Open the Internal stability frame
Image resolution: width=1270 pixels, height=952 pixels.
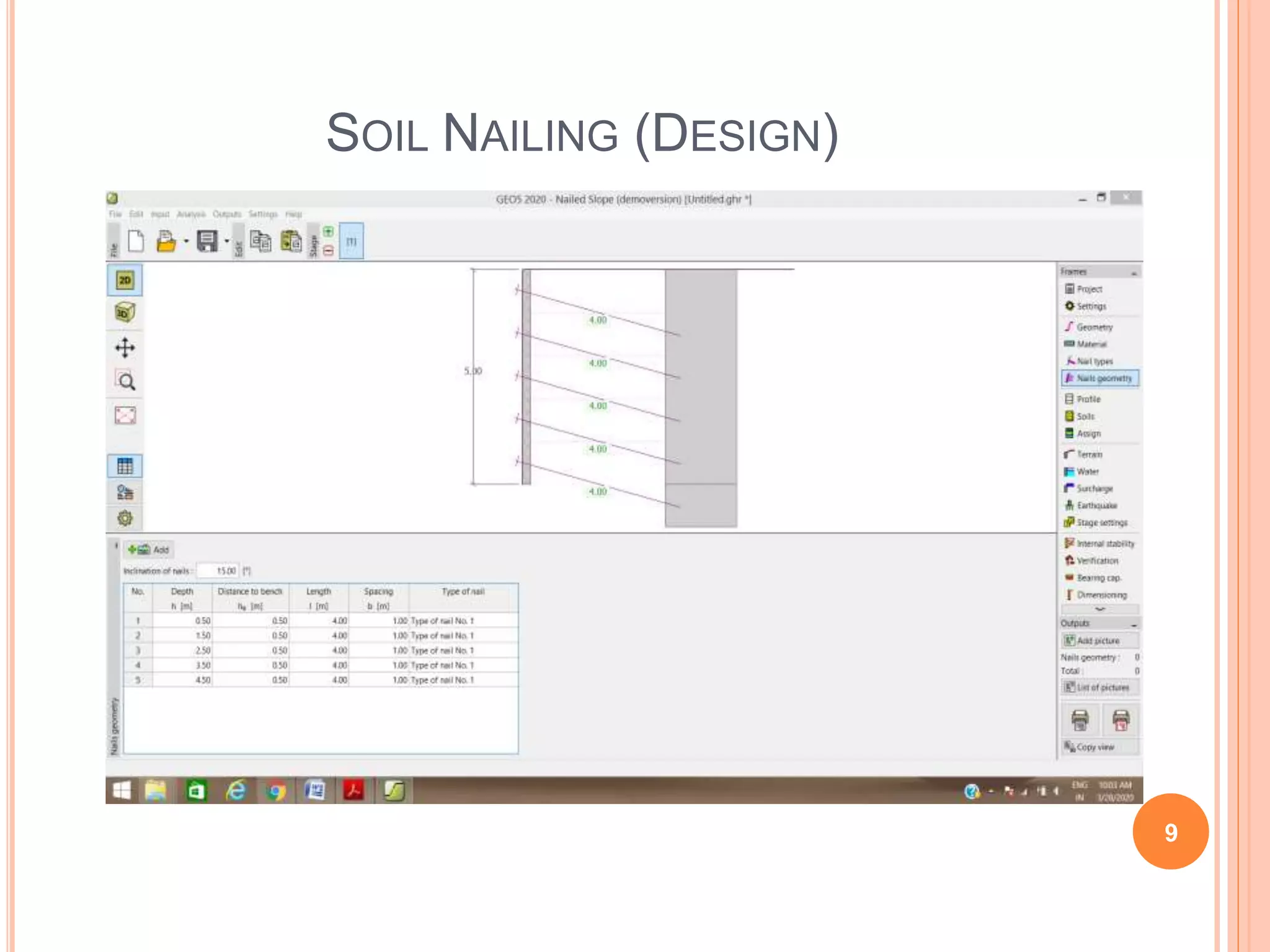pyautogui.click(x=1100, y=544)
